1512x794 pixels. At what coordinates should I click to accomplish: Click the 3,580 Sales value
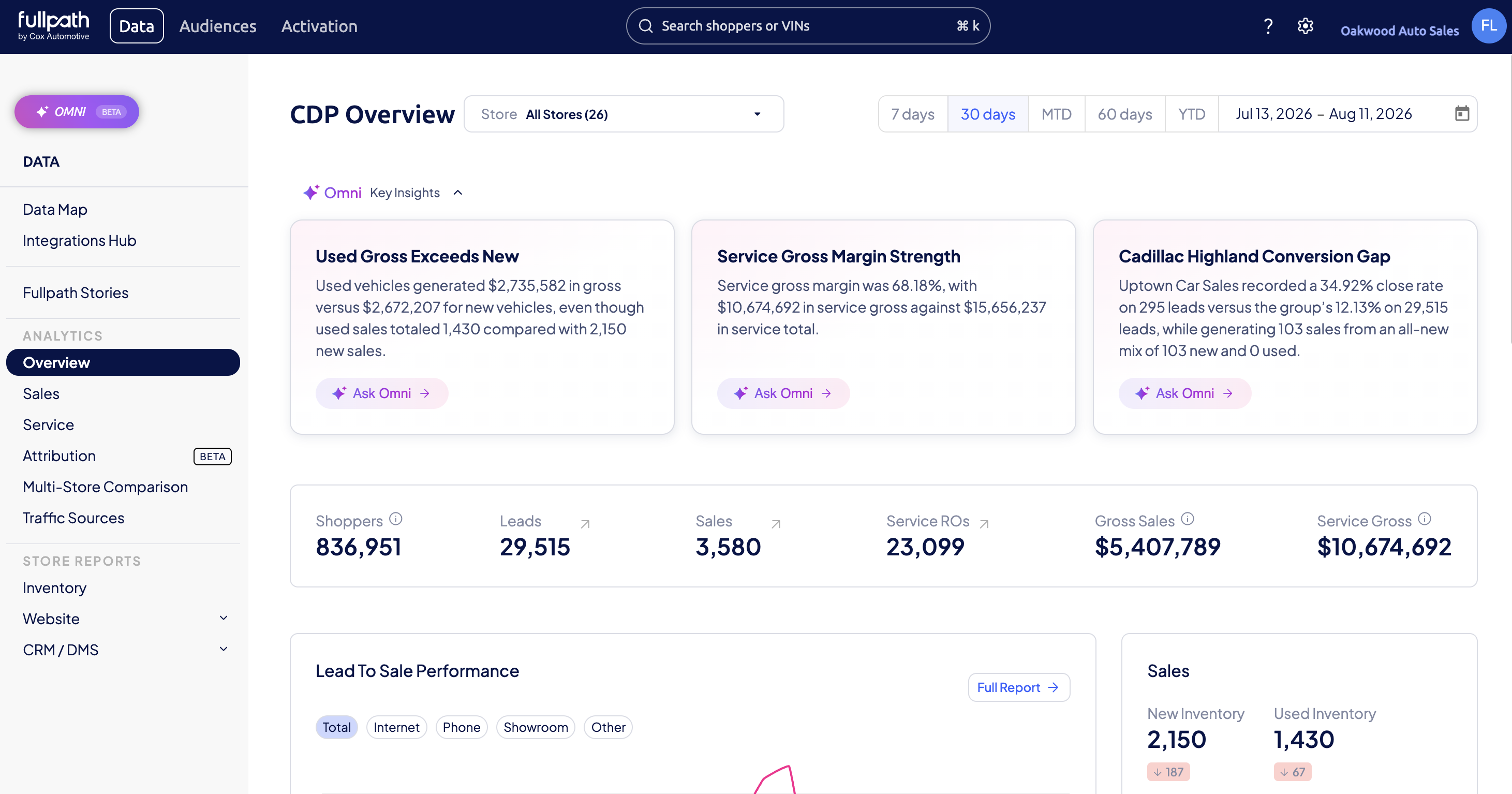click(729, 547)
